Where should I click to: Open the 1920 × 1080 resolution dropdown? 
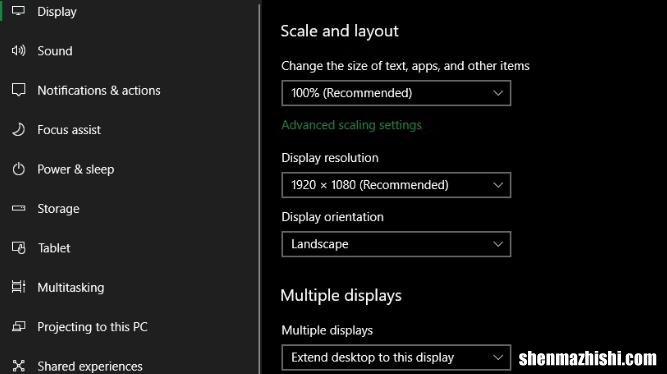click(x=396, y=185)
